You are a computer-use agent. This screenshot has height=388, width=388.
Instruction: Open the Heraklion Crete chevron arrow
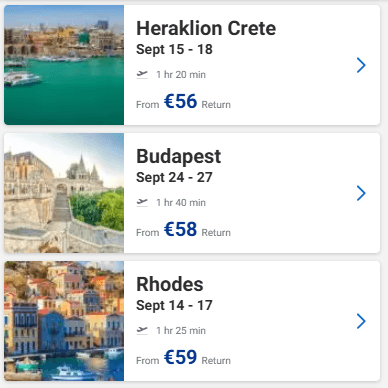pos(361,65)
